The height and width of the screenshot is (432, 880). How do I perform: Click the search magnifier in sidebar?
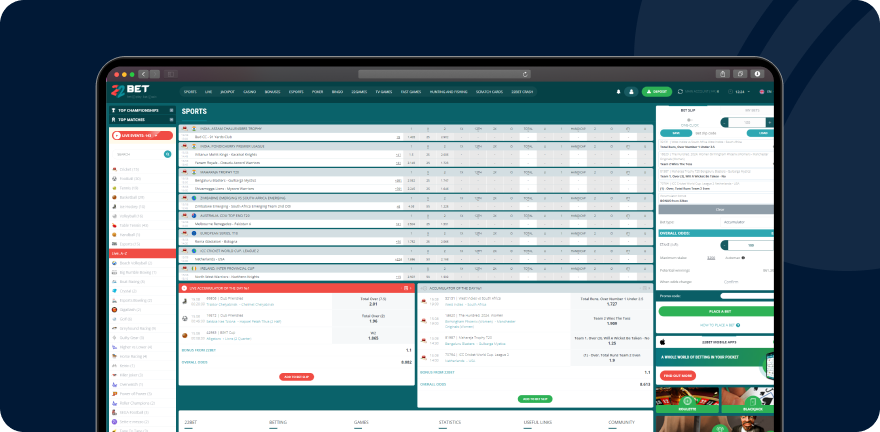click(167, 154)
